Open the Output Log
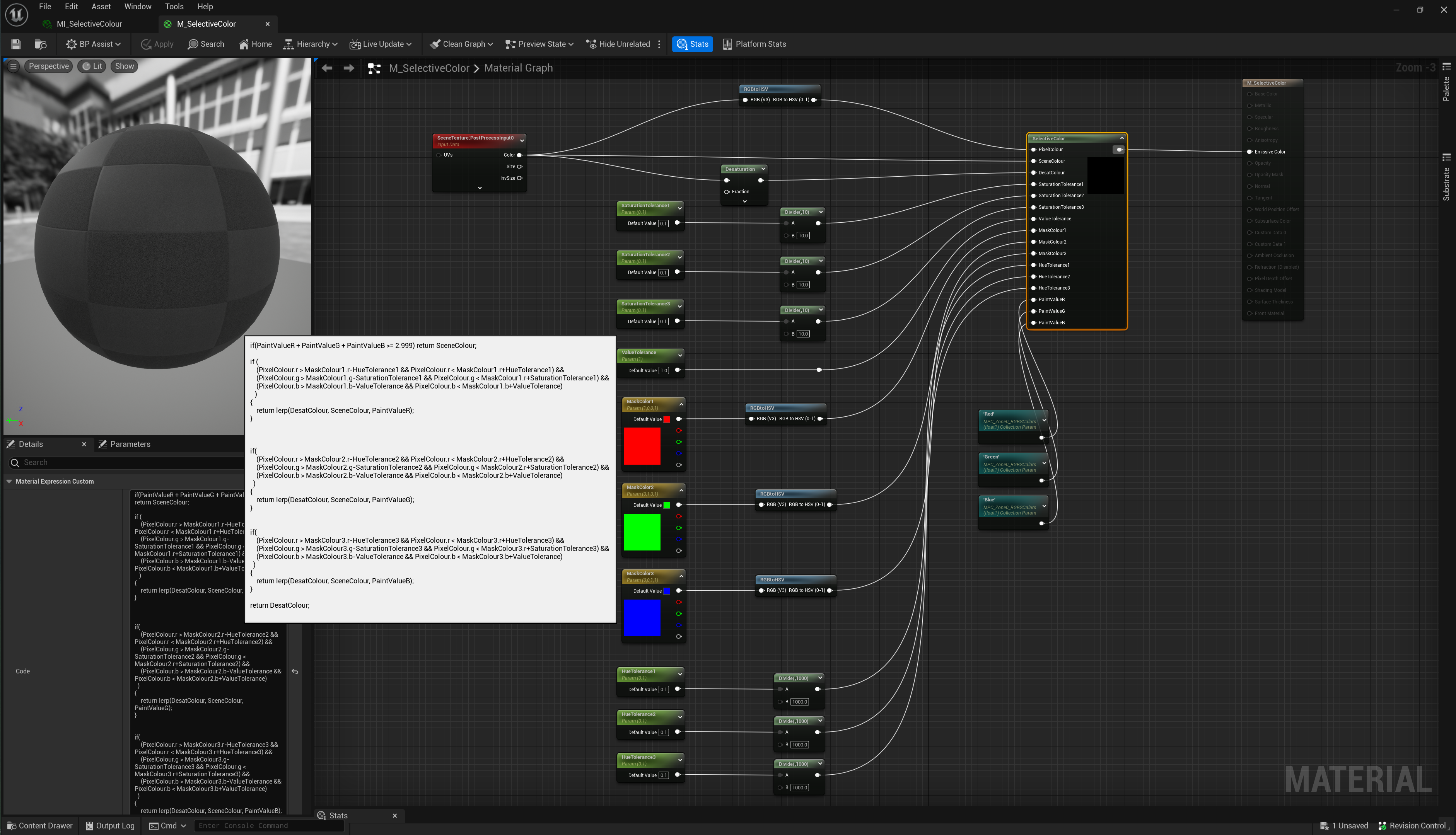This screenshot has height=835, width=1456. pyautogui.click(x=110, y=826)
